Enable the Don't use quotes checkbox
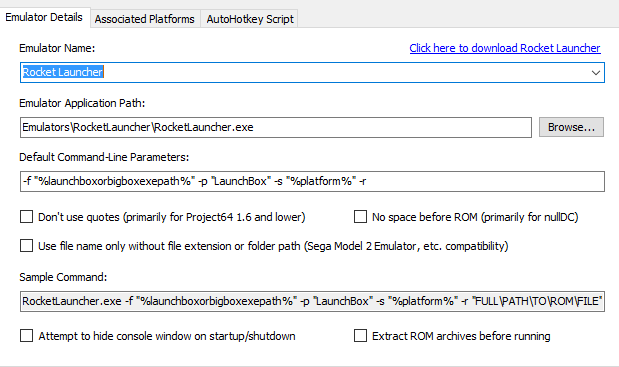 coord(26,217)
